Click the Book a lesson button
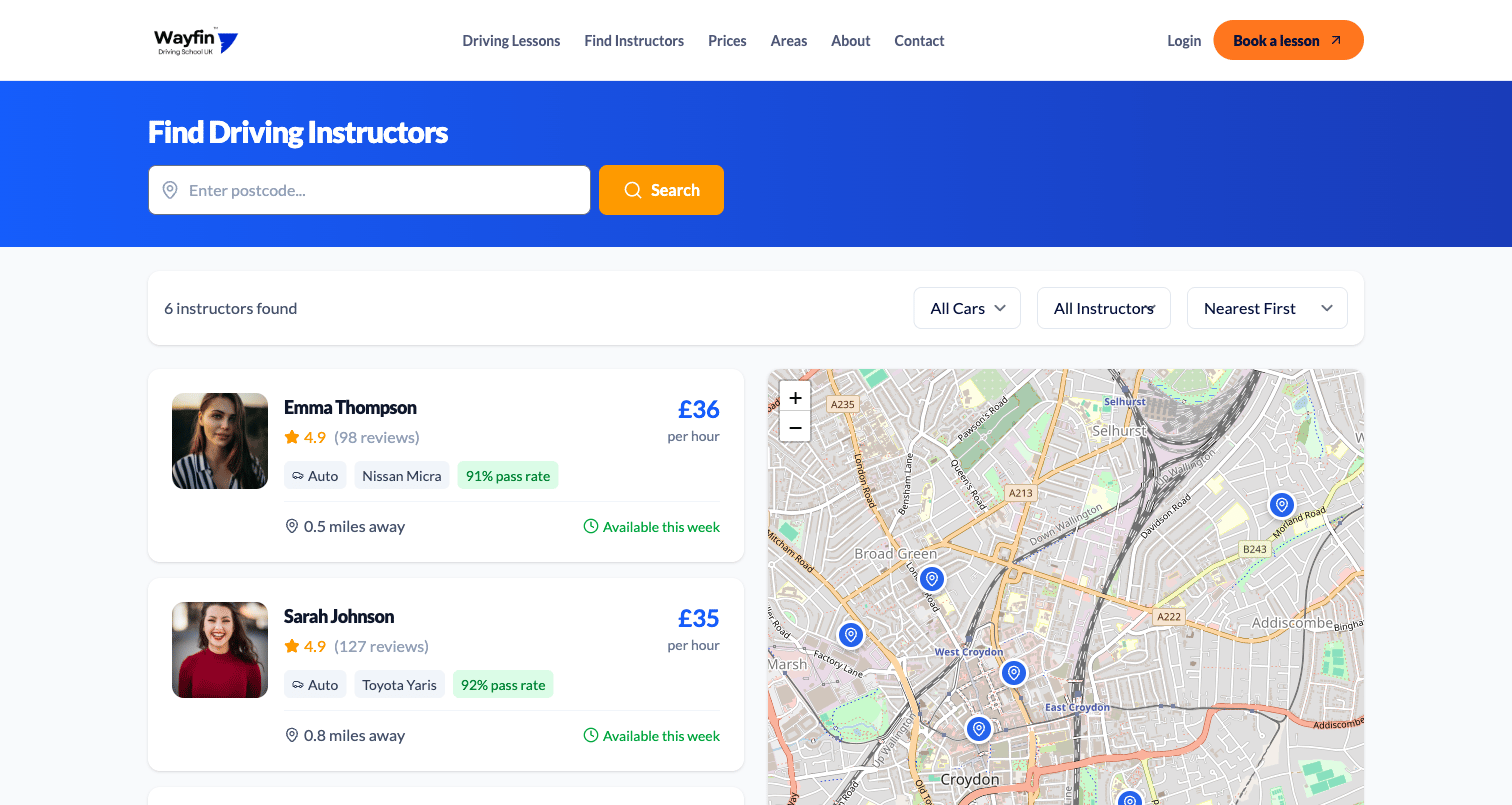 [x=1288, y=40]
